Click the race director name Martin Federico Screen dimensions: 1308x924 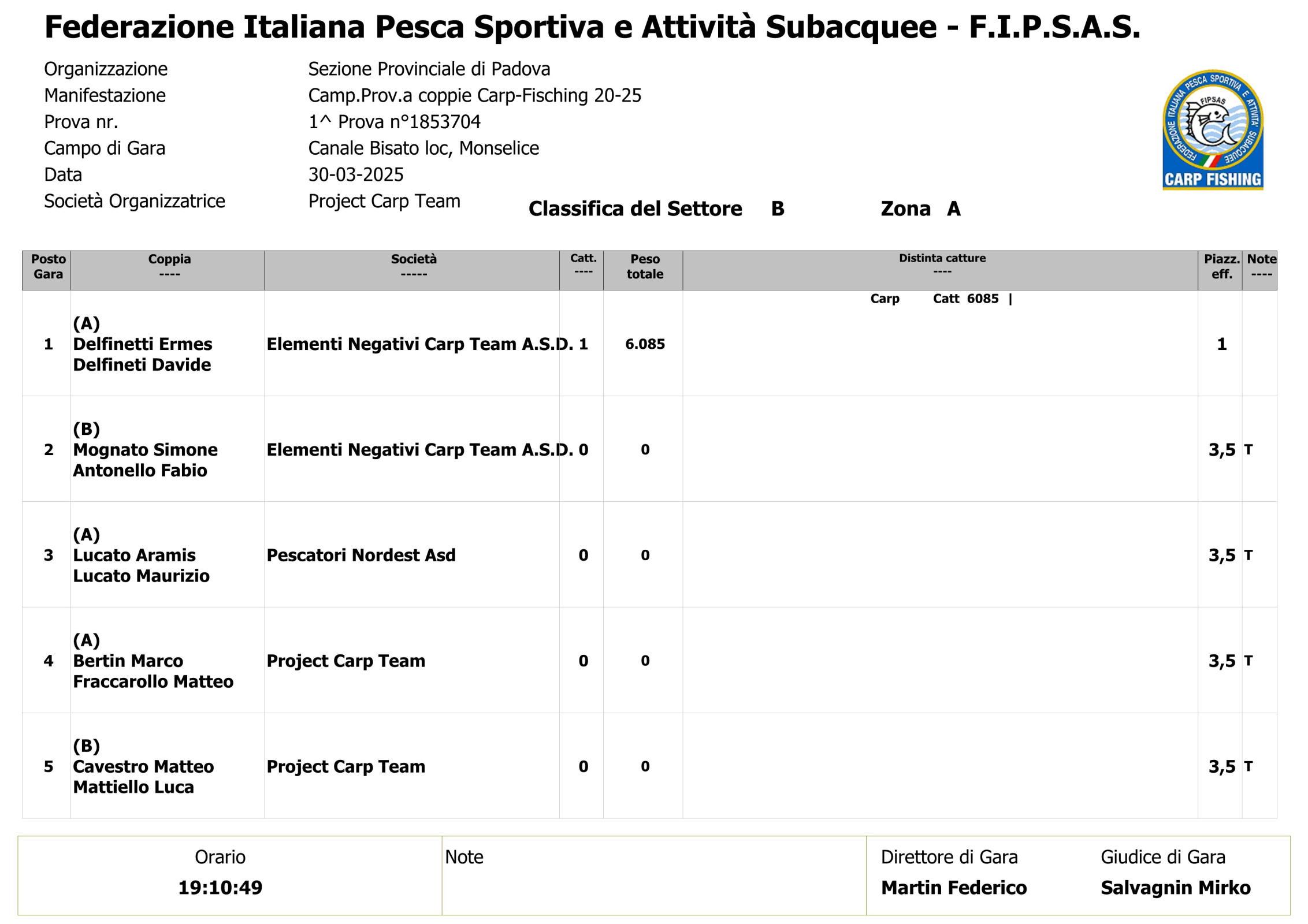click(954, 888)
